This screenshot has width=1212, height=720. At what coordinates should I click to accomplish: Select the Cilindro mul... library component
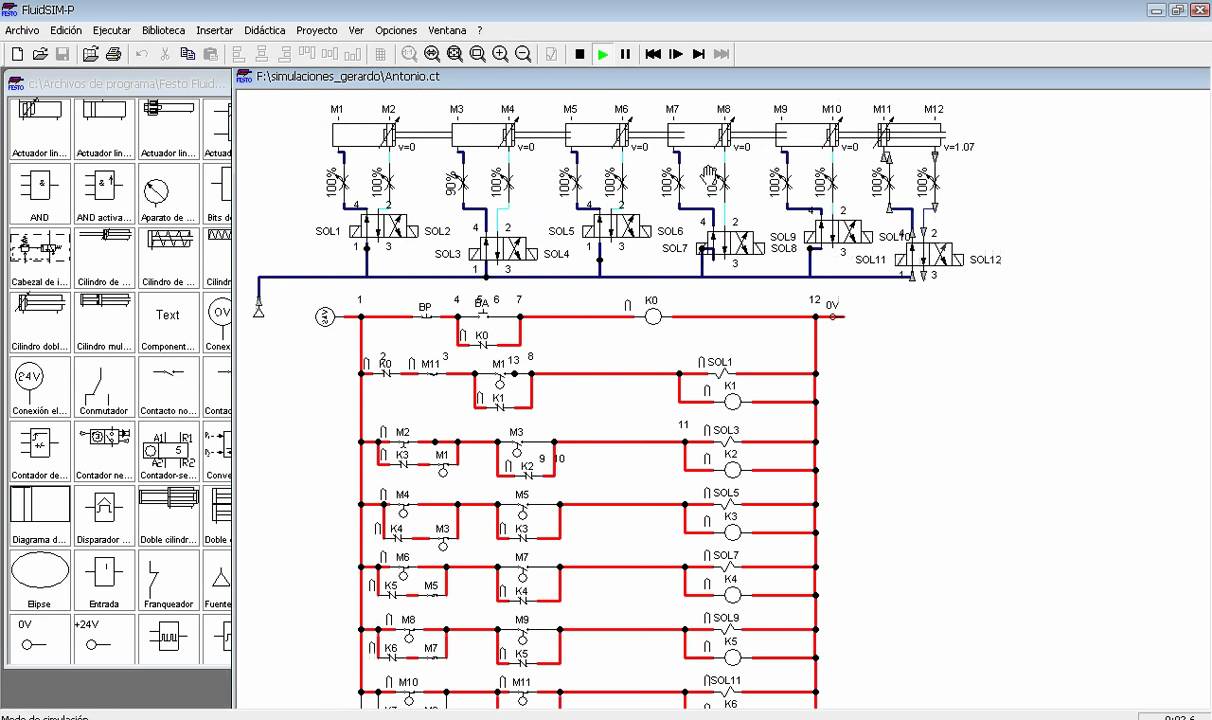(104, 322)
